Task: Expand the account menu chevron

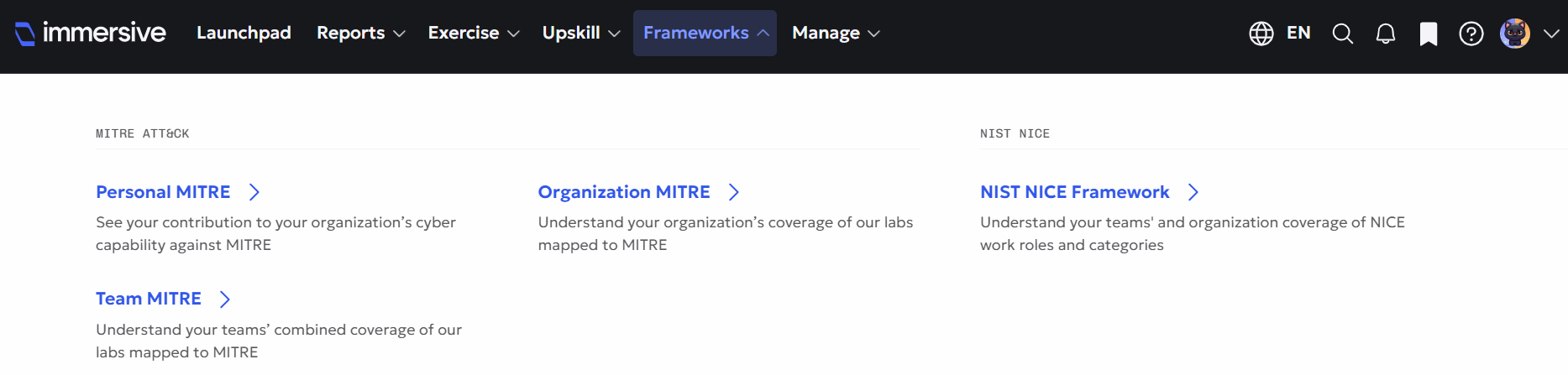Action: [1551, 34]
